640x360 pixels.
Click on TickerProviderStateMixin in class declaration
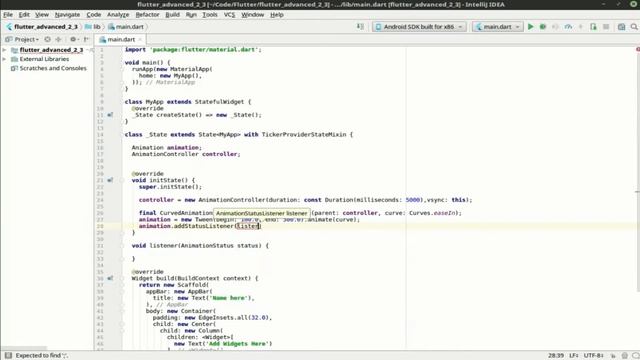(304, 134)
